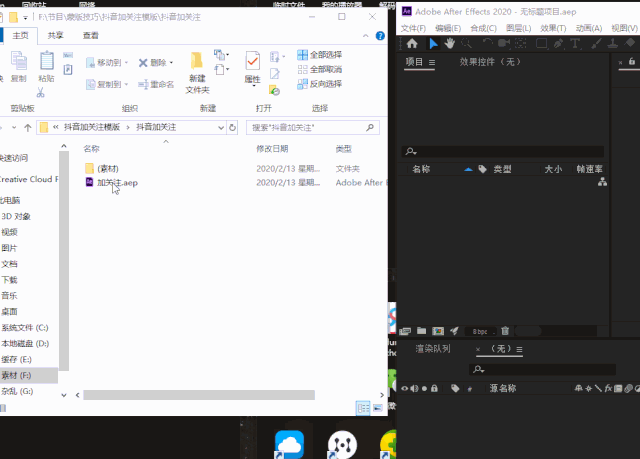Image resolution: width=640 pixels, height=459 pixels.
Task: Switch to the Render Queue tab
Action: (433, 349)
